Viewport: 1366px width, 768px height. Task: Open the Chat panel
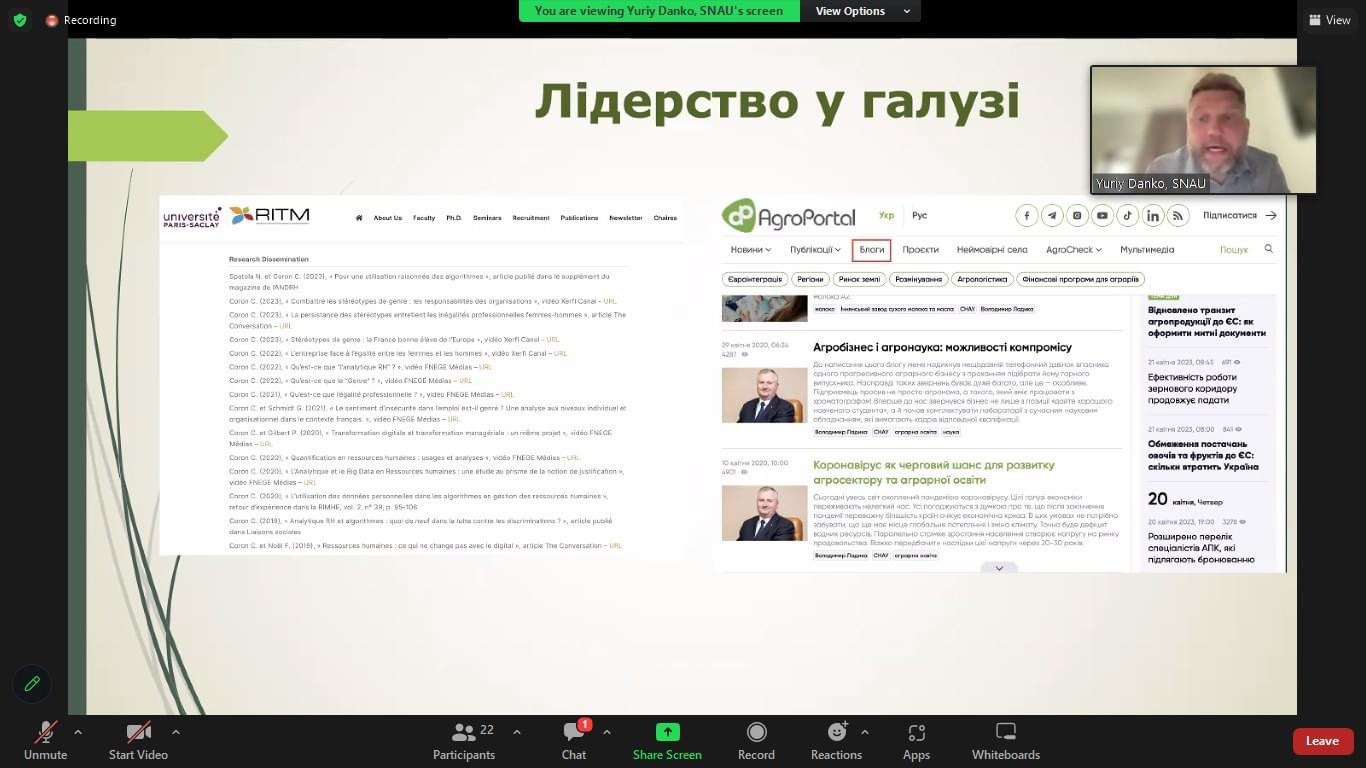pos(574,741)
